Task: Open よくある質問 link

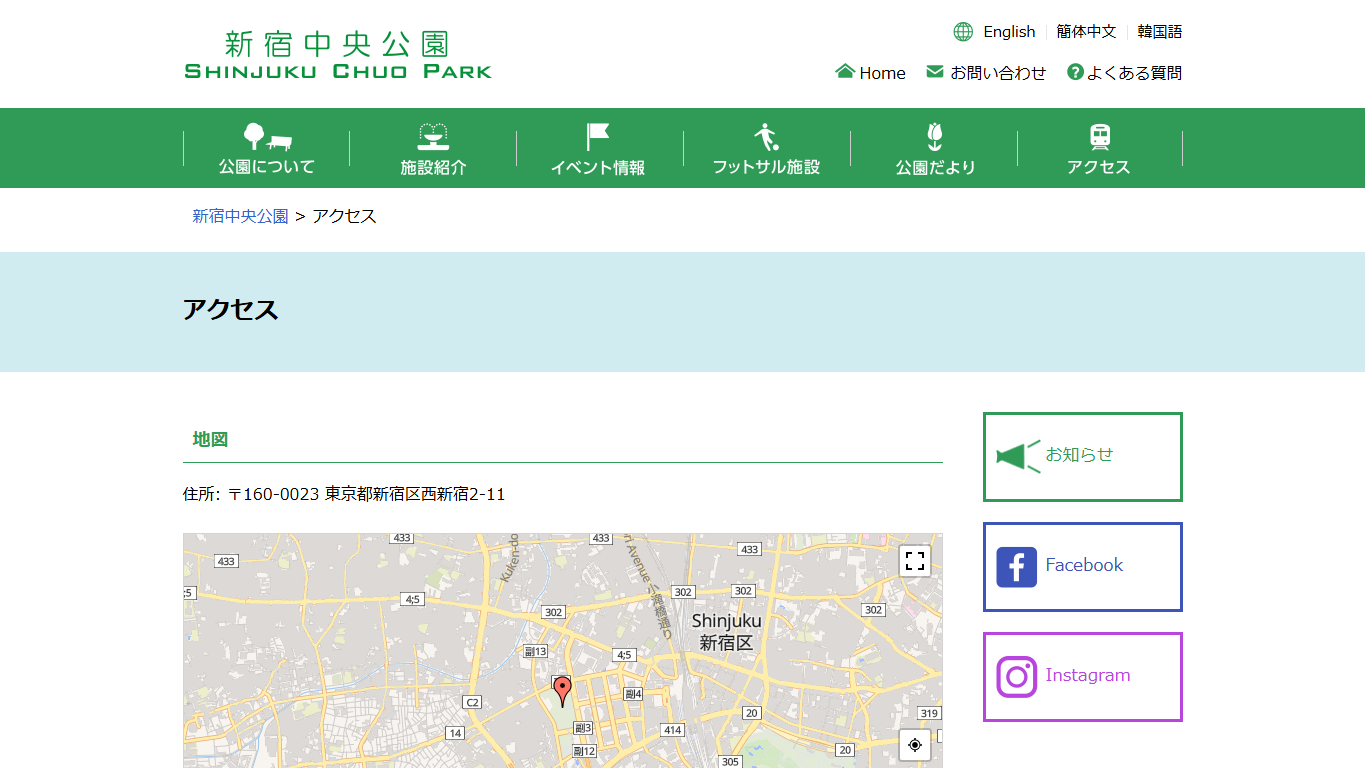Action: [1135, 73]
